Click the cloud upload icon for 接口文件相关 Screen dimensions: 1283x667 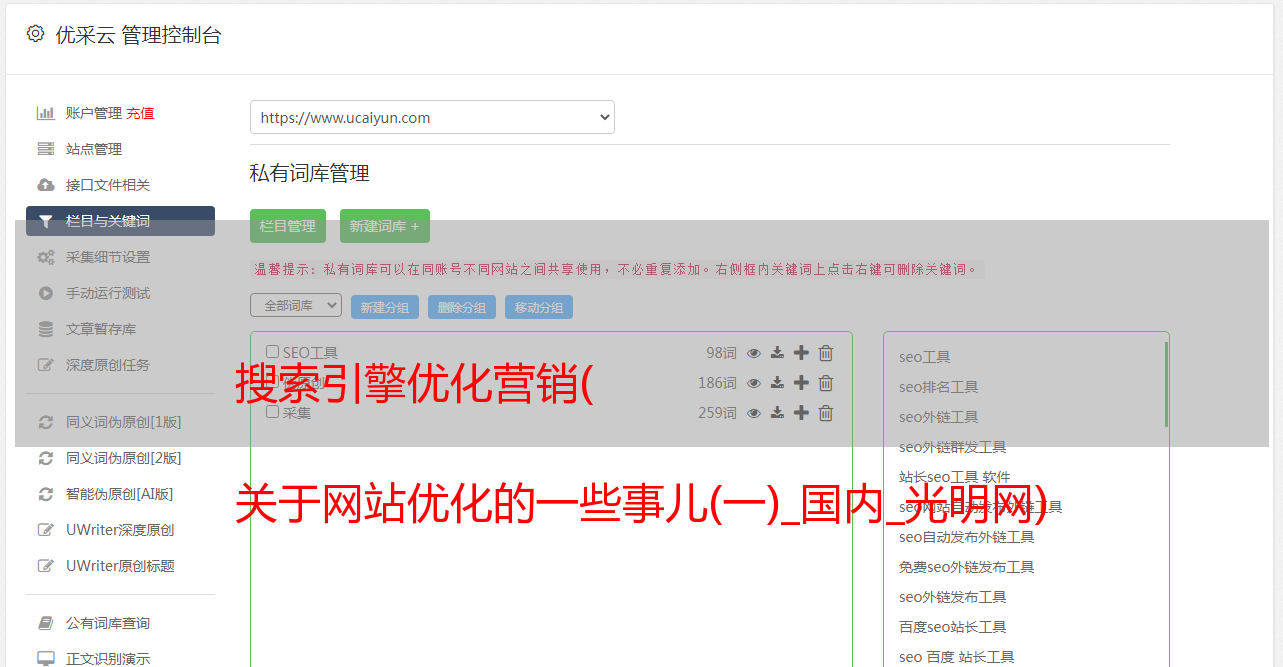46,185
